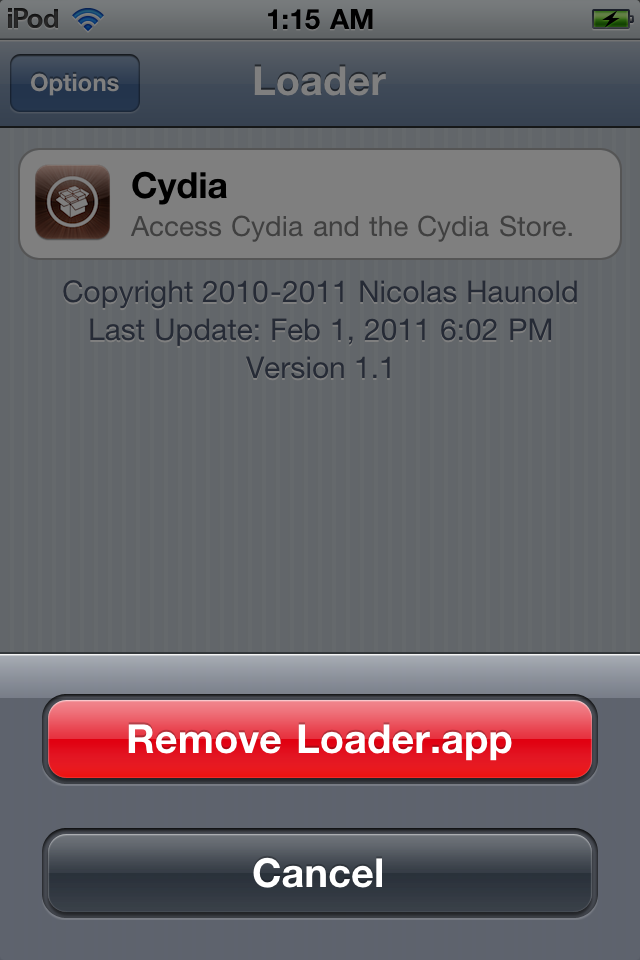Image resolution: width=640 pixels, height=960 pixels.
Task: Click the gap between Remove and Cancel buttons
Action: coord(320,806)
